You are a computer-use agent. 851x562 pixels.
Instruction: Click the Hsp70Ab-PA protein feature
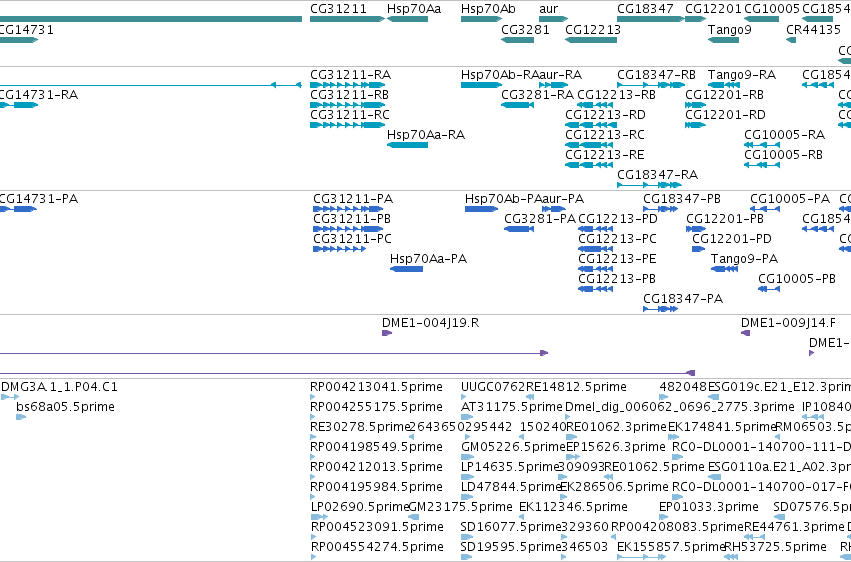click(x=481, y=209)
